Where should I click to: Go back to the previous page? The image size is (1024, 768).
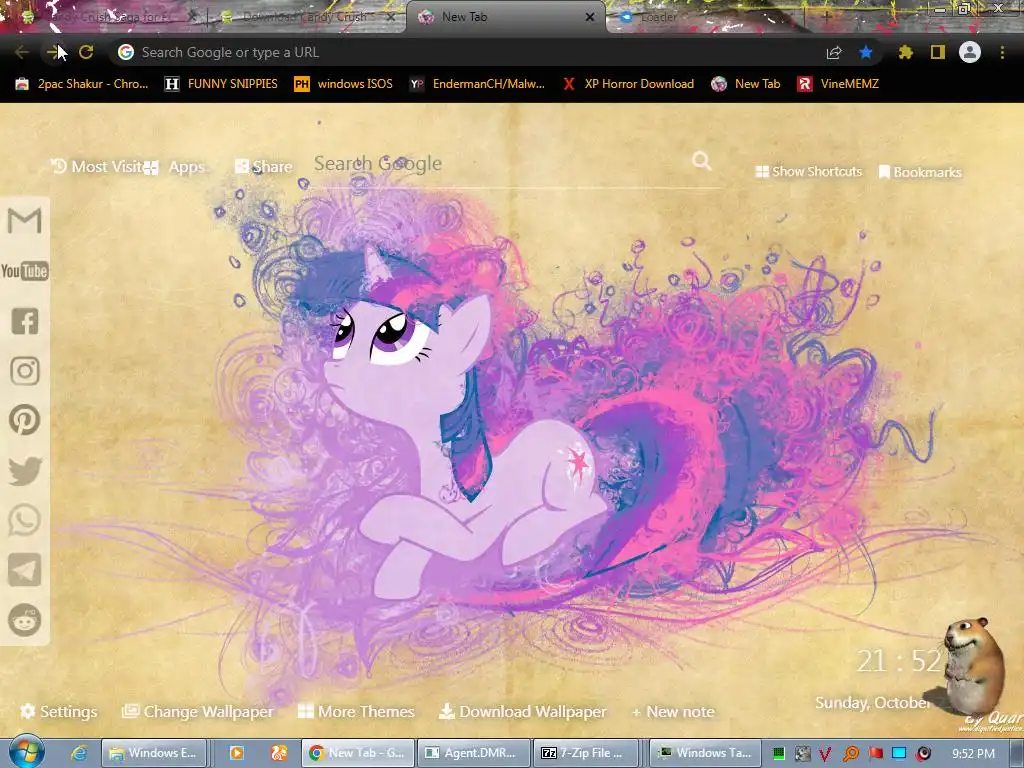[22, 52]
